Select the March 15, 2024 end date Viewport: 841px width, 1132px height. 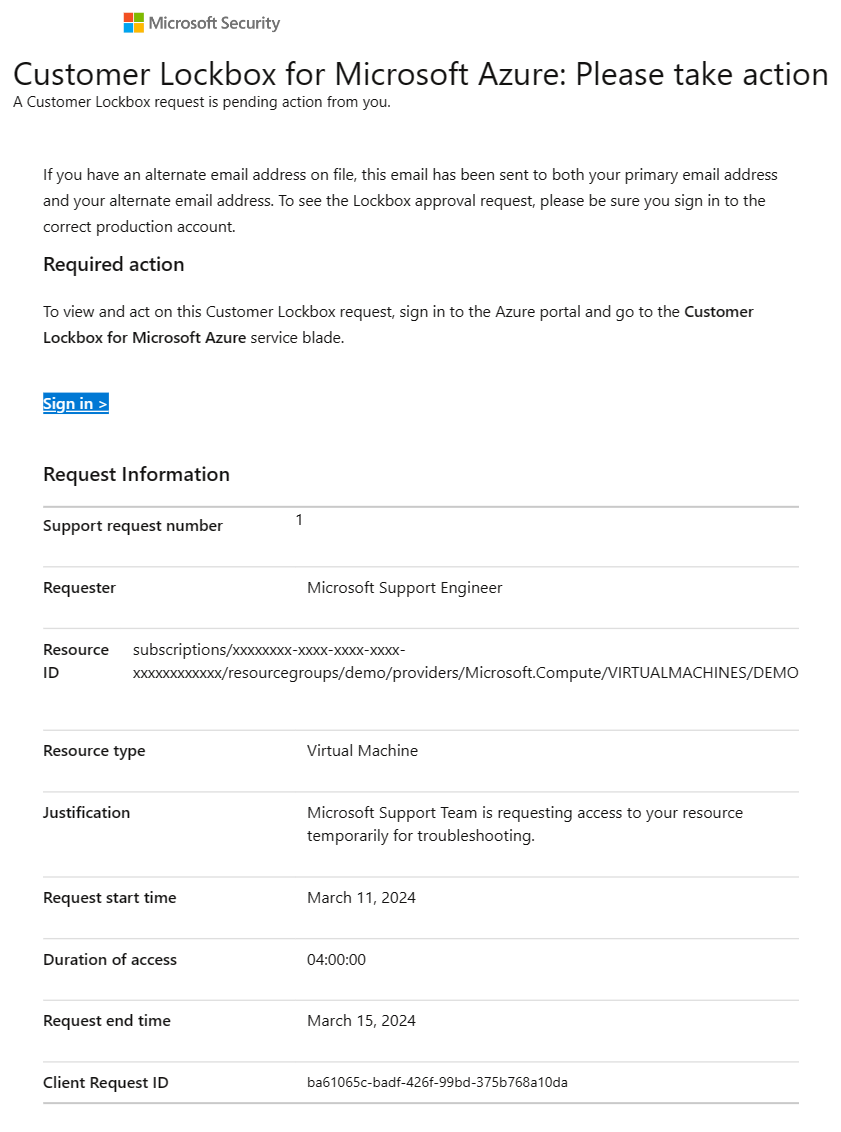361,1021
